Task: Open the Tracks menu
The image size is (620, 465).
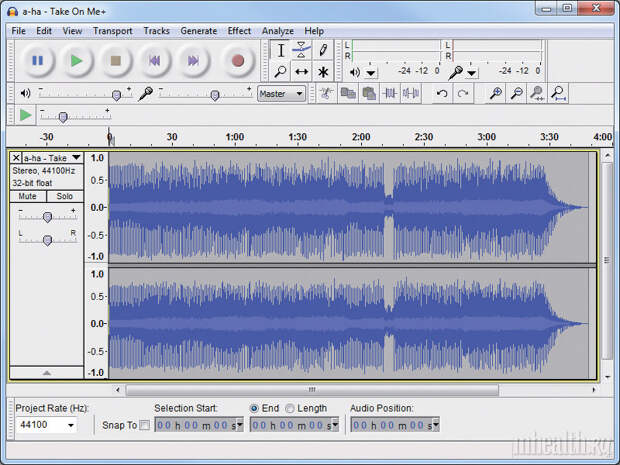Action: click(157, 31)
